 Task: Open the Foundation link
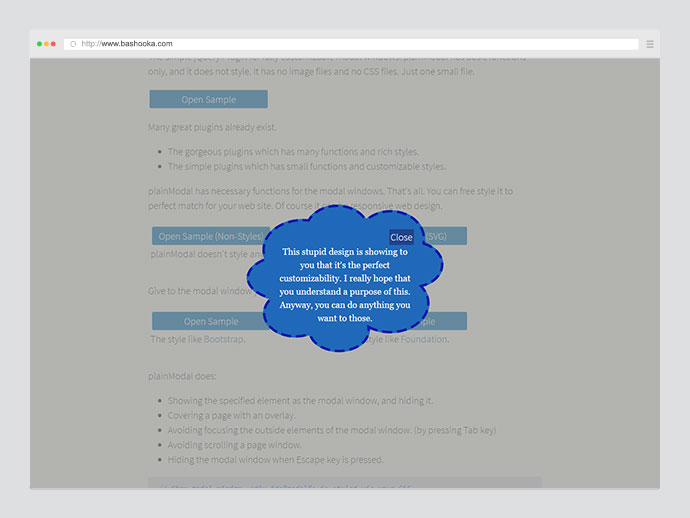[424, 339]
